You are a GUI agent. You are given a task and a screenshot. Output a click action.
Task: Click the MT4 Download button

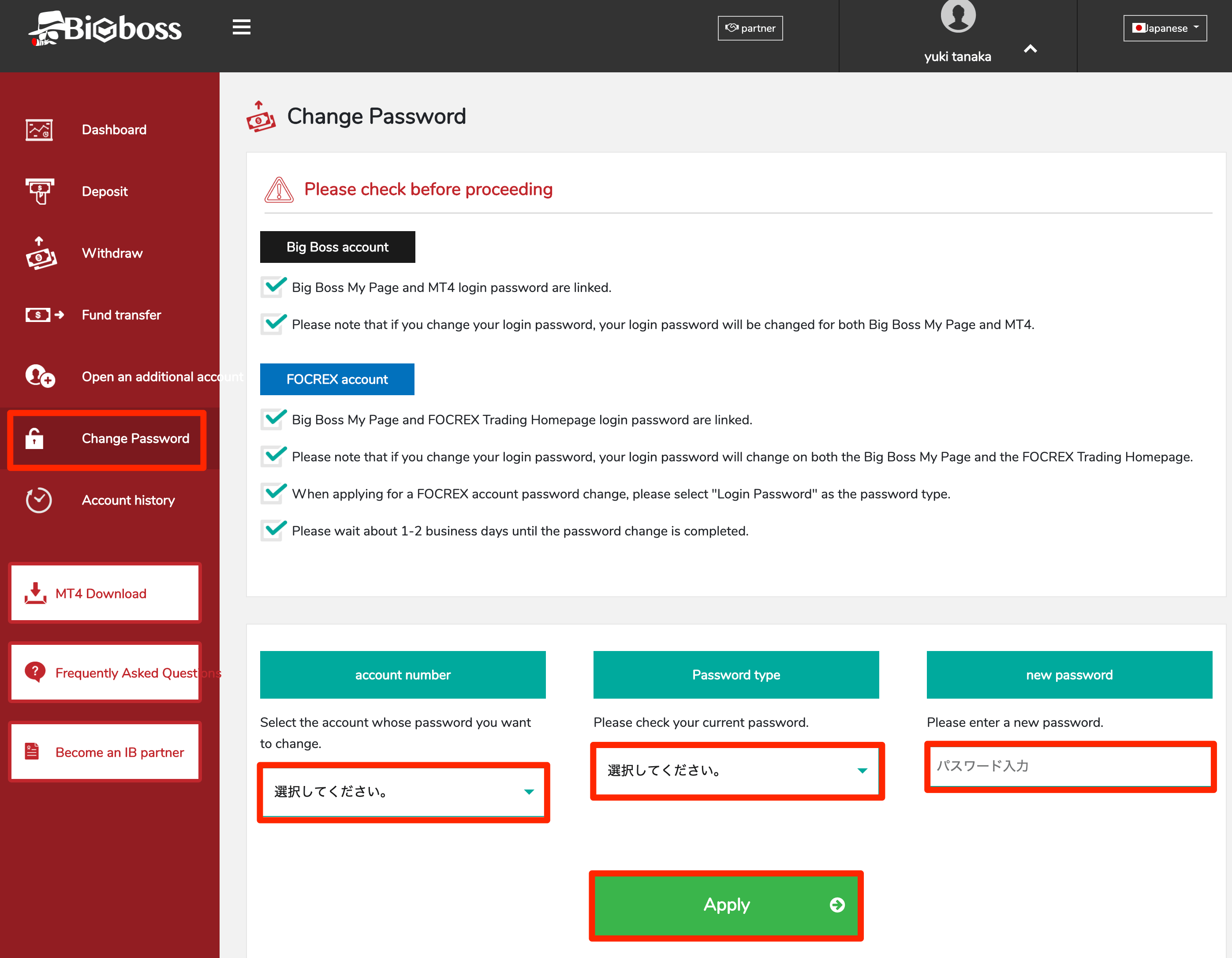pos(105,593)
